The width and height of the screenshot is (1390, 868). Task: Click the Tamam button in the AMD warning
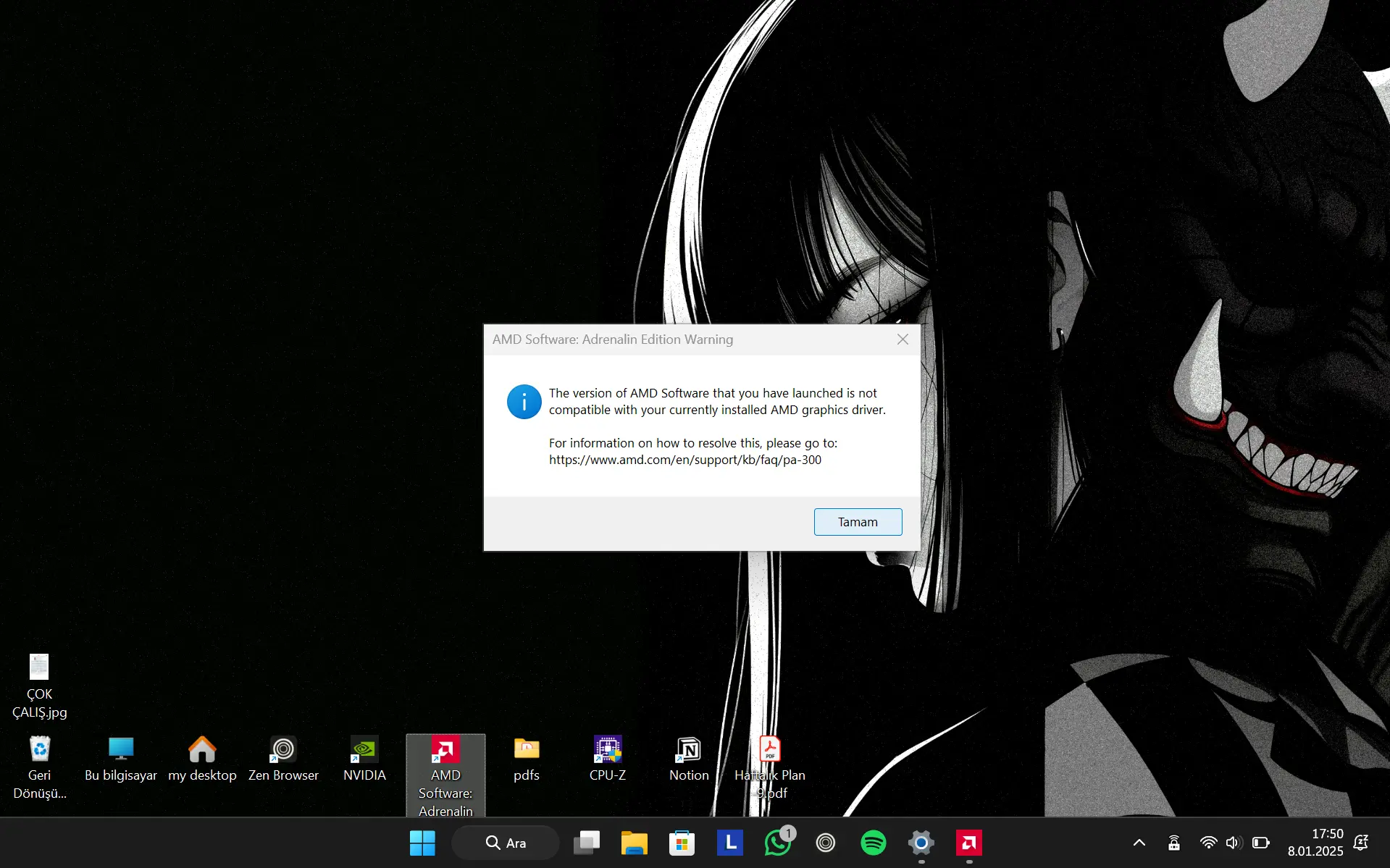point(858,522)
